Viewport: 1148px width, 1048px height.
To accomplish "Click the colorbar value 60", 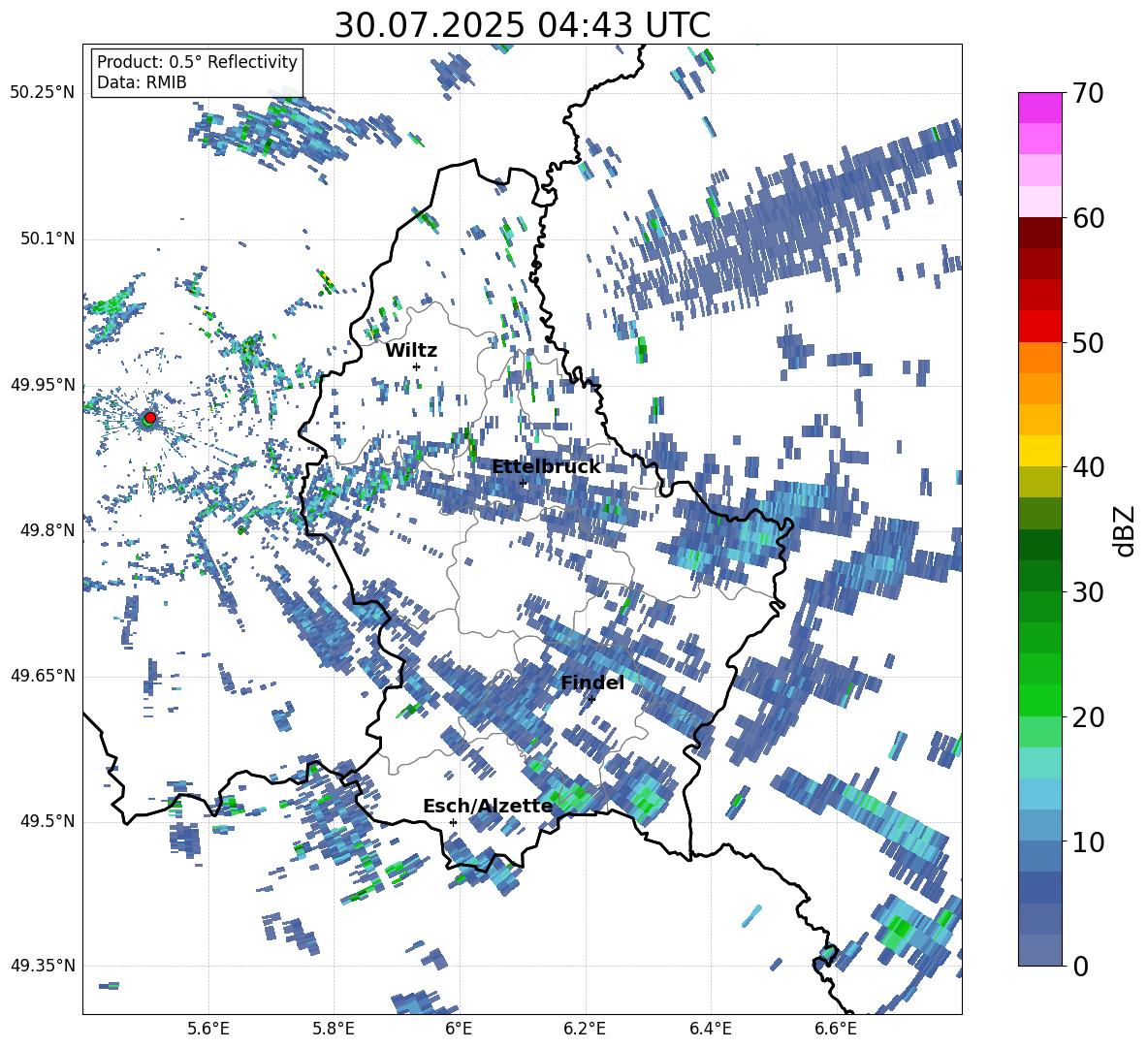I will coord(1089,218).
